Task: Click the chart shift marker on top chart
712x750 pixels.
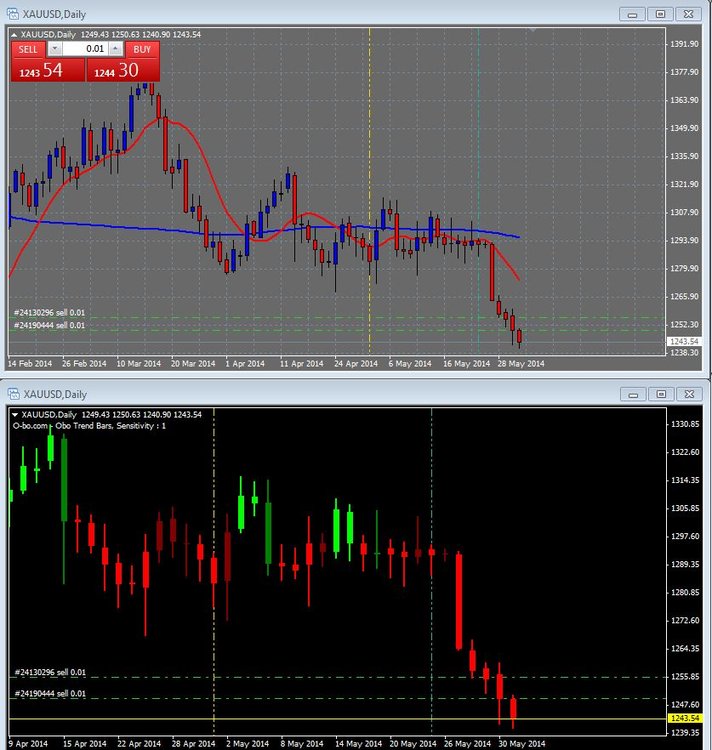Action: click(533, 31)
